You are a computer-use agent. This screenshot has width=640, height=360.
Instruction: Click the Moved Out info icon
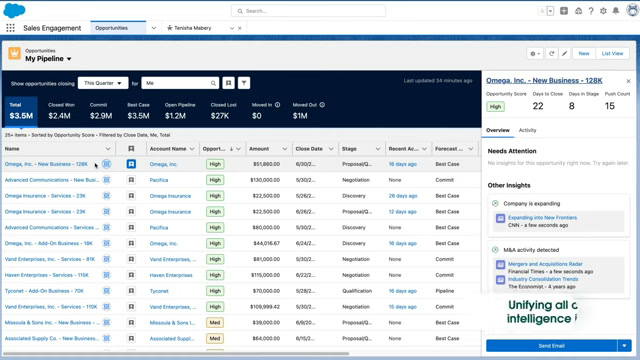322,105
